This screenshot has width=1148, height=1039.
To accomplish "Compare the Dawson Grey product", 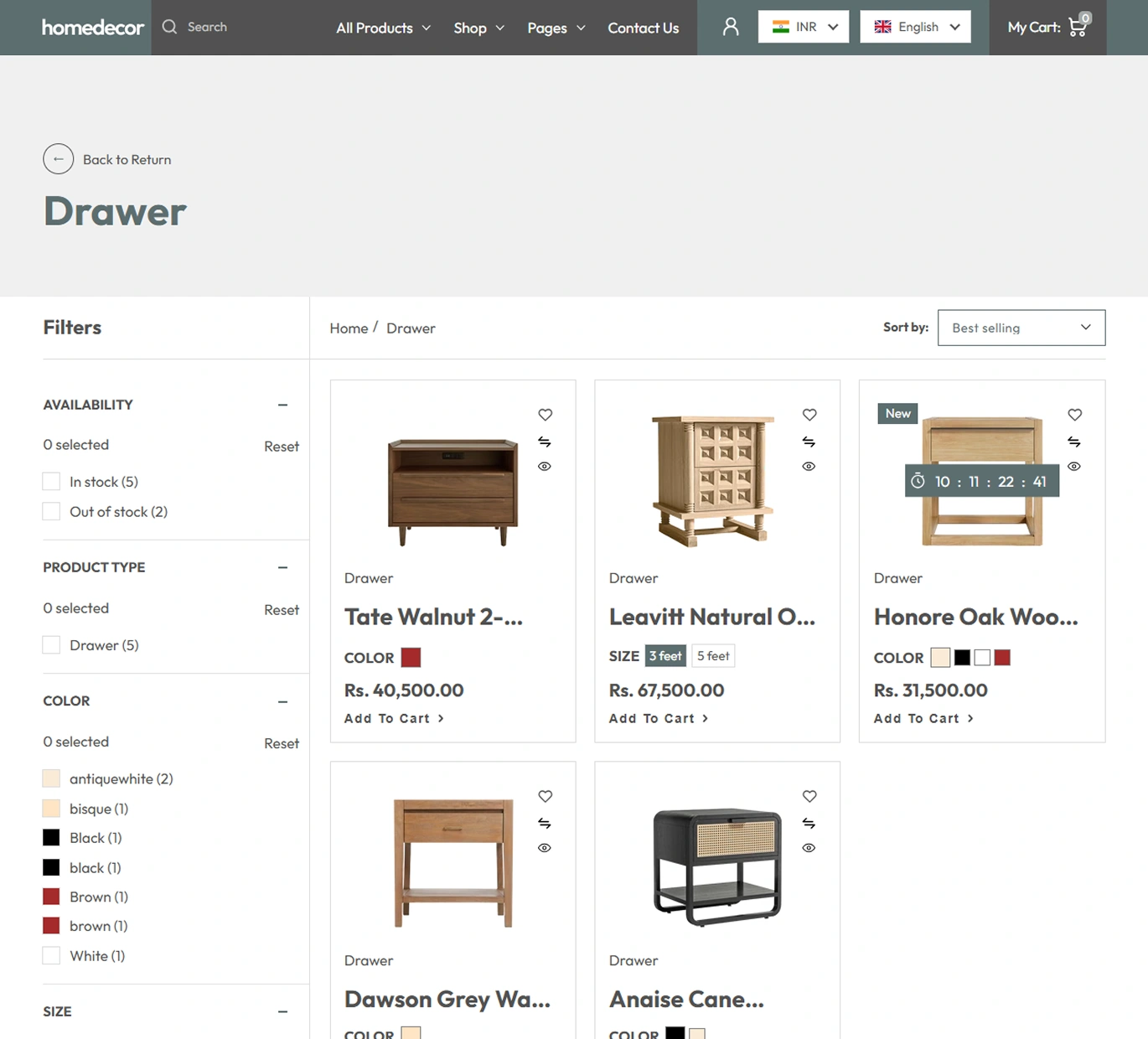I will click(545, 823).
